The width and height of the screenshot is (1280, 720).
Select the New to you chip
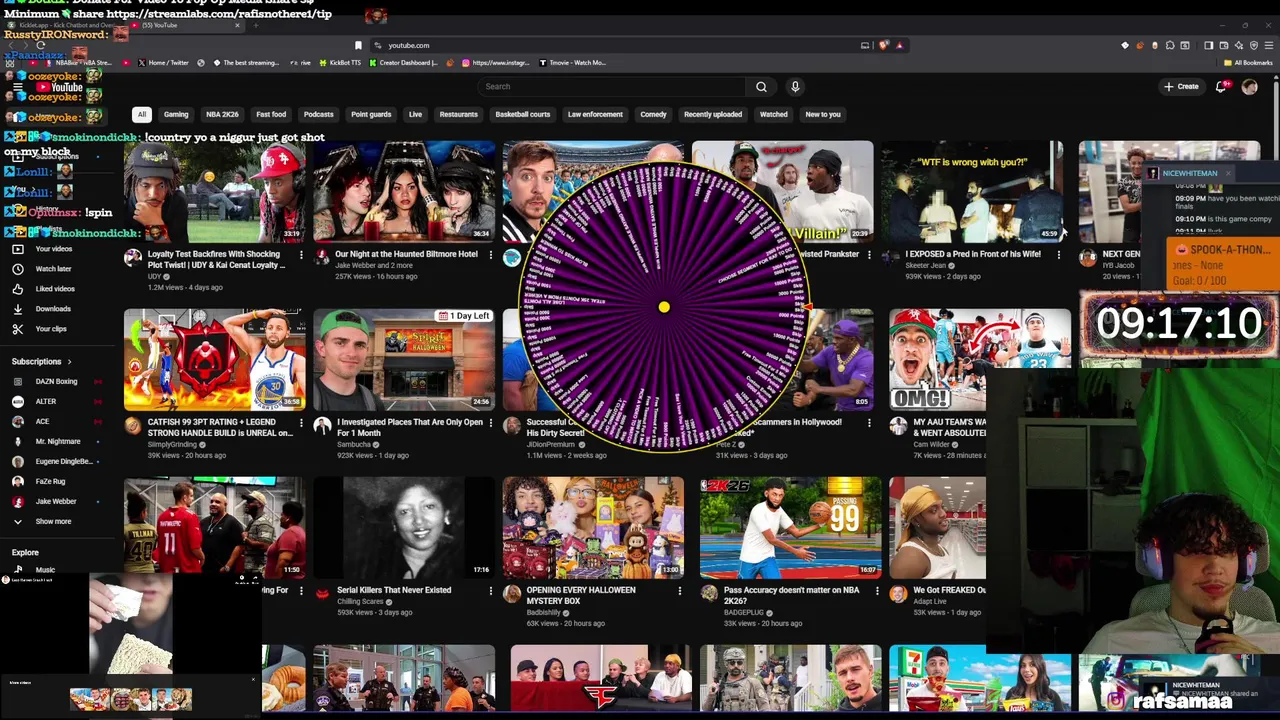click(x=823, y=114)
